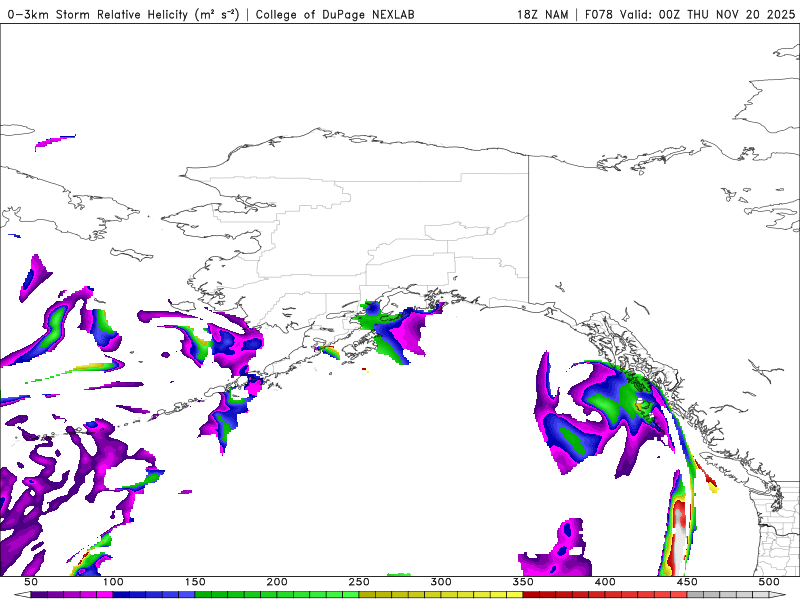800x600 pixels.
Task: Click the "College of DuPage NEXLAB" label
Action: pos(335,14)
